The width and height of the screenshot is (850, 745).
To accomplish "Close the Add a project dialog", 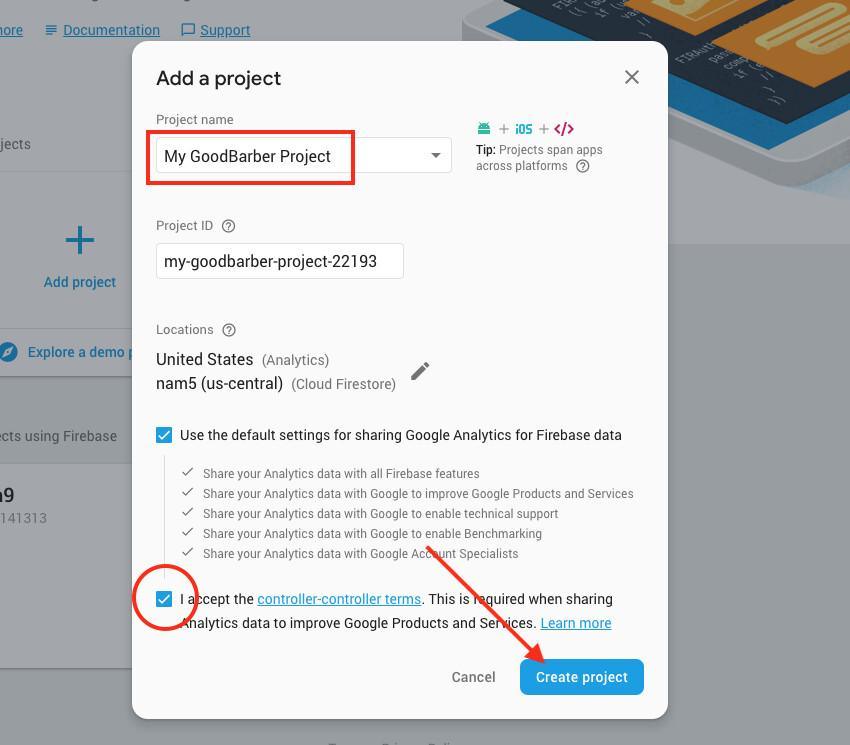I will (x=632, y=77).
